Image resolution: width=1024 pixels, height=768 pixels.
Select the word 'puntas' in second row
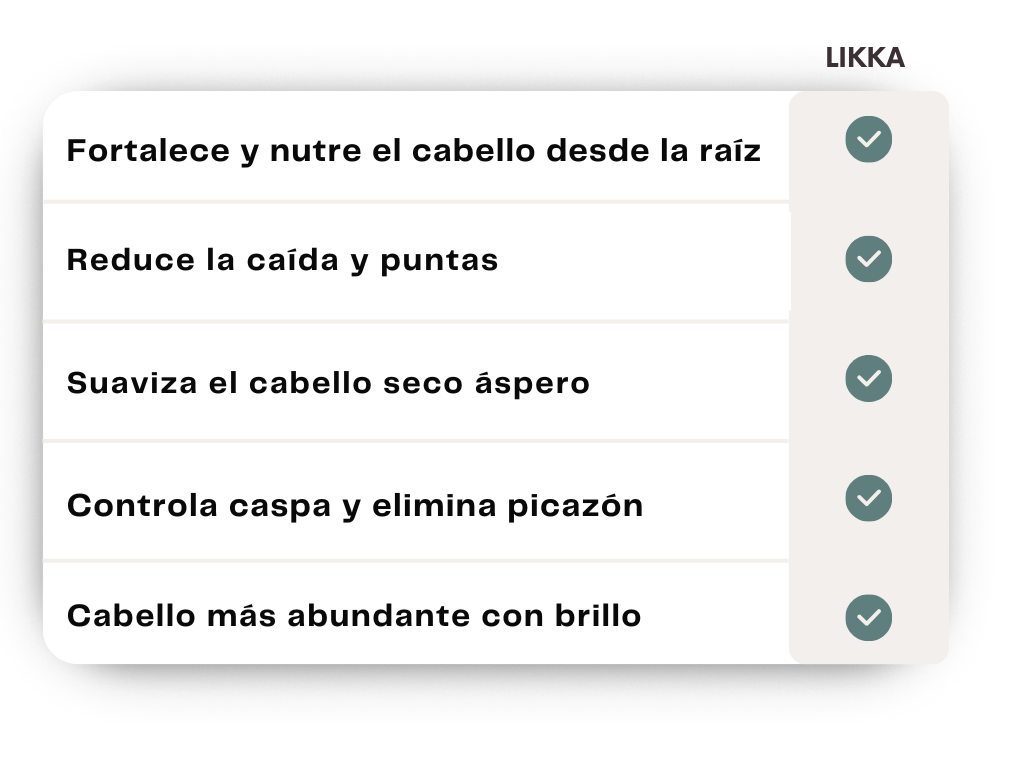pos(439,262)
